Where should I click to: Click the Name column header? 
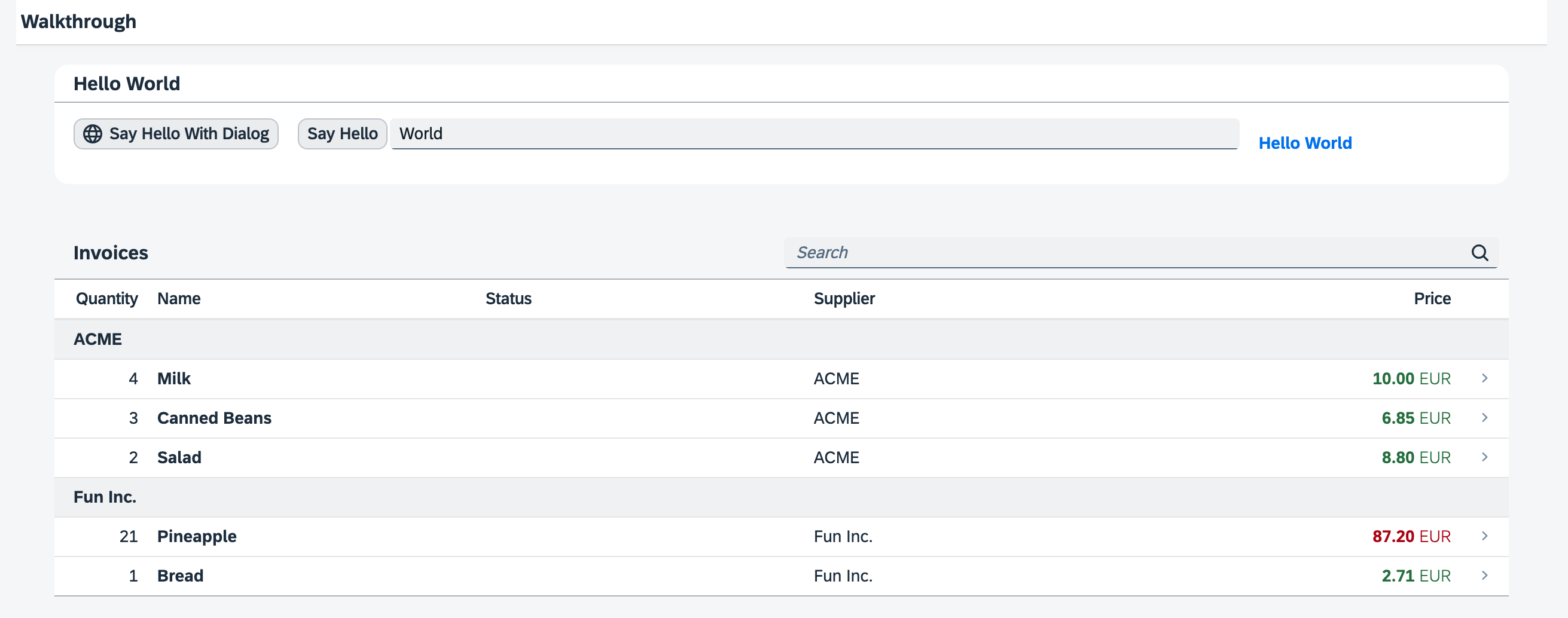point(179,299)
